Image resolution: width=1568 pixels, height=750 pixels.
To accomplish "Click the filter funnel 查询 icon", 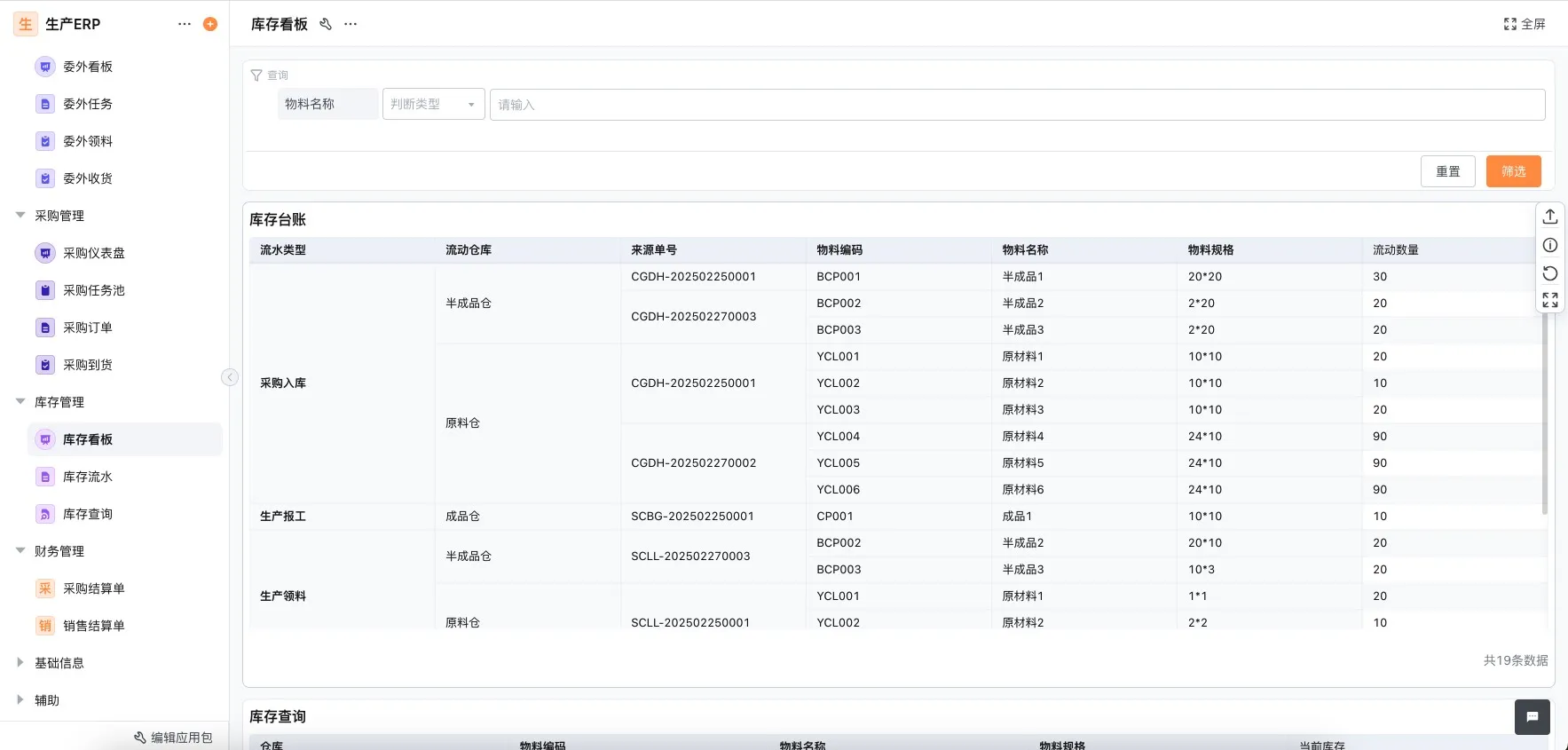I will [x=256, y=75].
